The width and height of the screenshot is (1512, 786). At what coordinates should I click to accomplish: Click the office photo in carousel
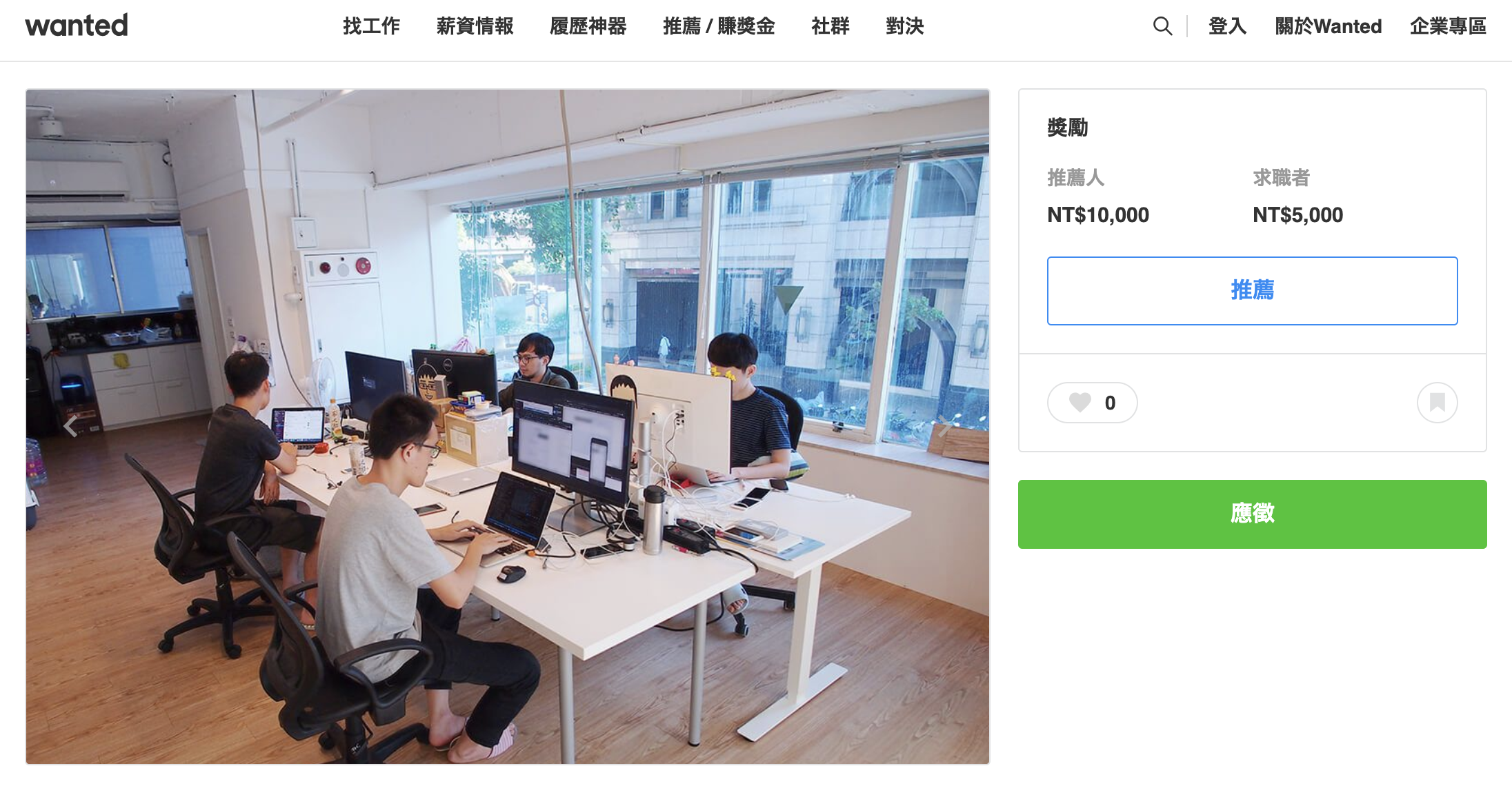click(x=508, y=426)
